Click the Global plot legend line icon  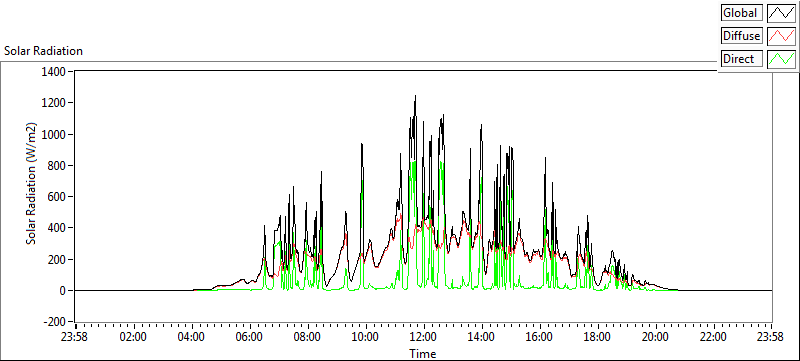(781, 13)
